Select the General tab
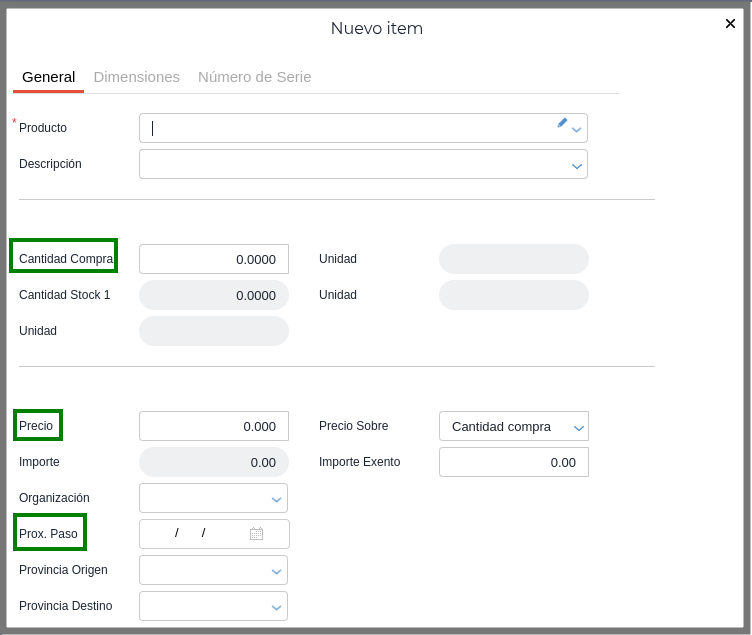The height and width of the screenshot is (635, 752). point(49,77)
